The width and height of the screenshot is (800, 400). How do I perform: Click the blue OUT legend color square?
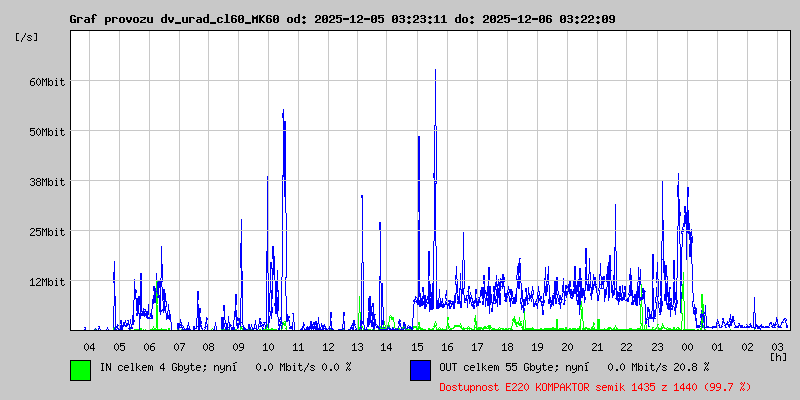click(x=420, y=369)
